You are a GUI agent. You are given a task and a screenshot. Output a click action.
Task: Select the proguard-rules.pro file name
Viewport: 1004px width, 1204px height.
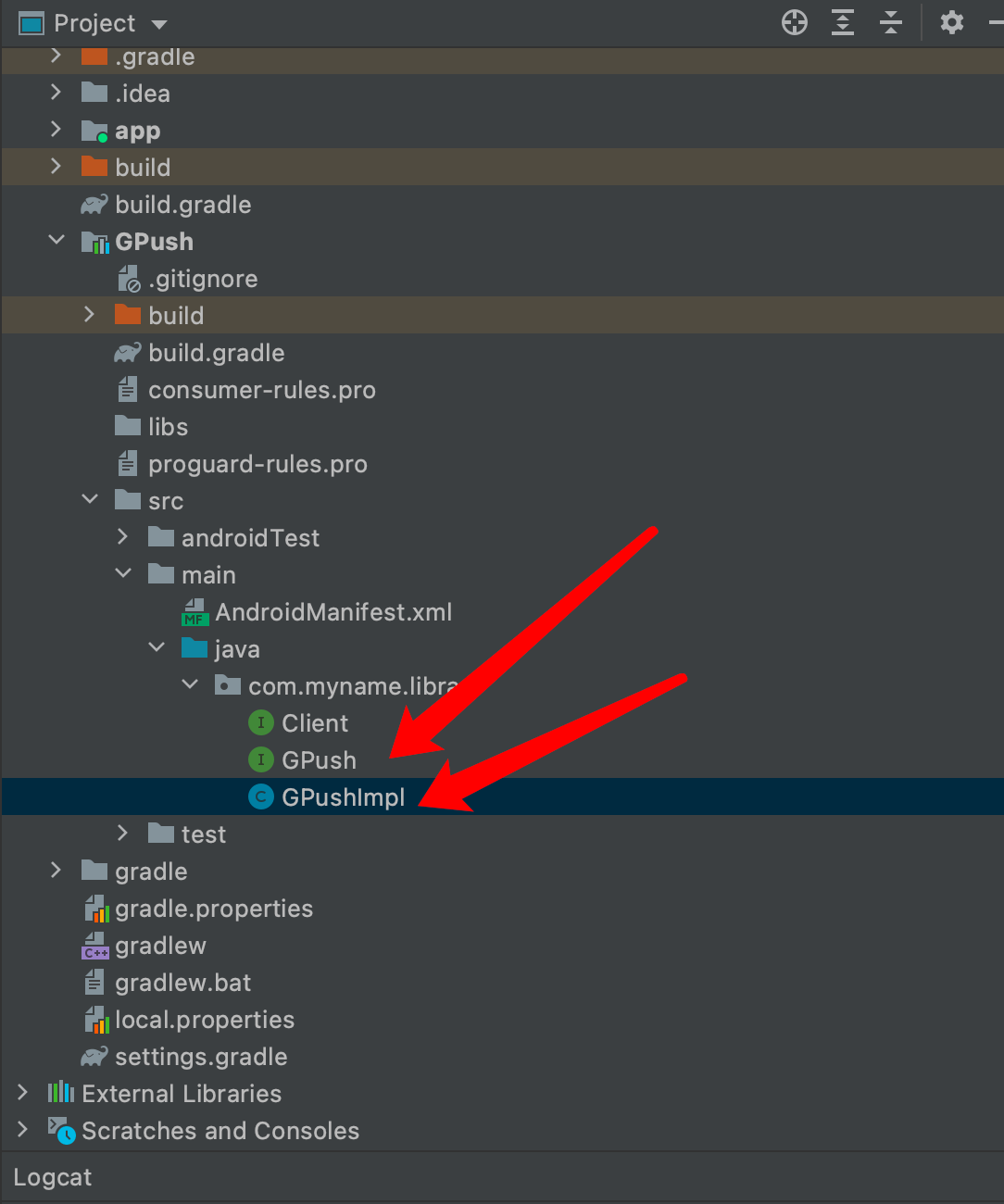(x=257, y=464)
